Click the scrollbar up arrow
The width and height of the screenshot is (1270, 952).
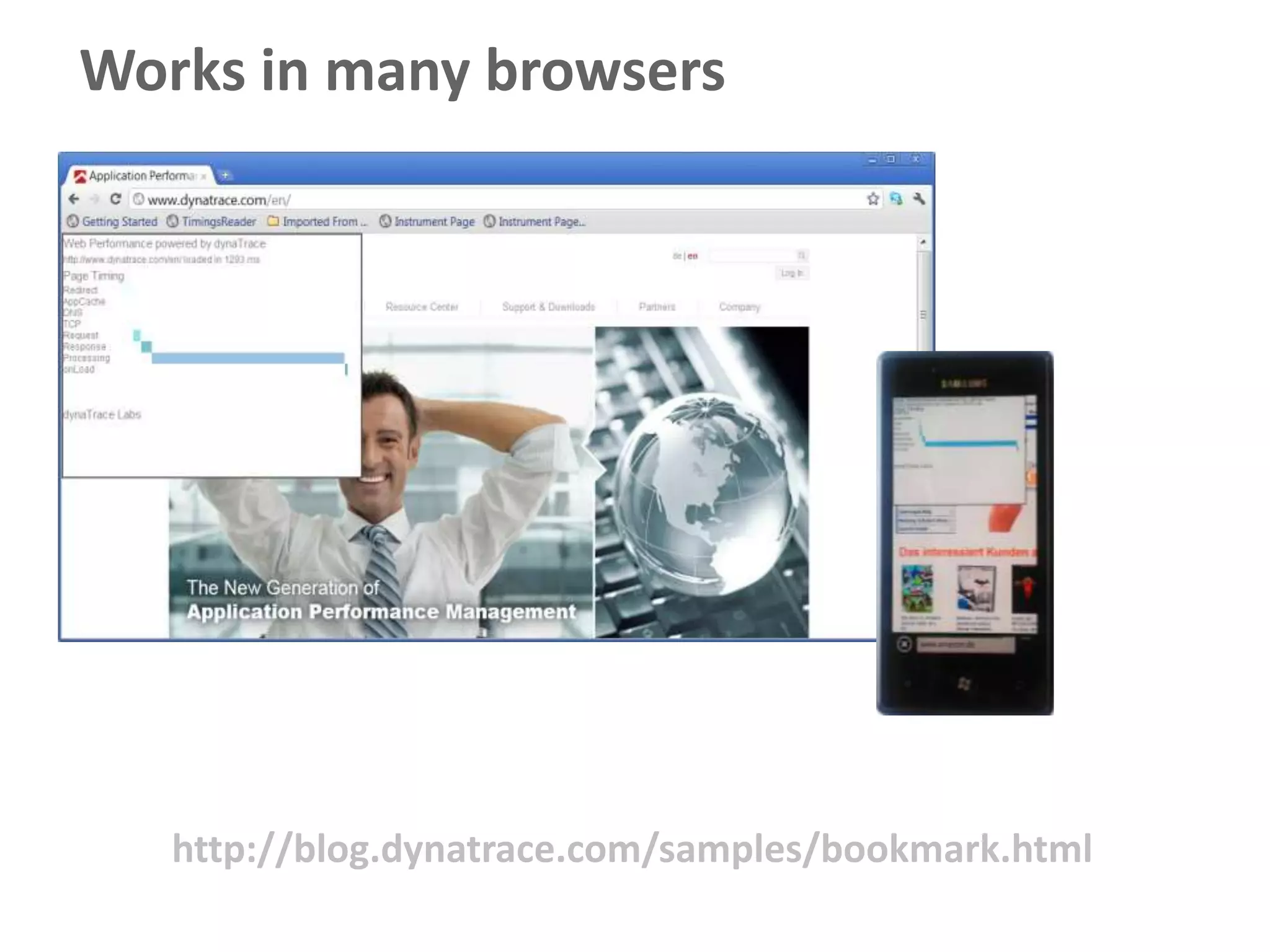click(x=923, y=242)
